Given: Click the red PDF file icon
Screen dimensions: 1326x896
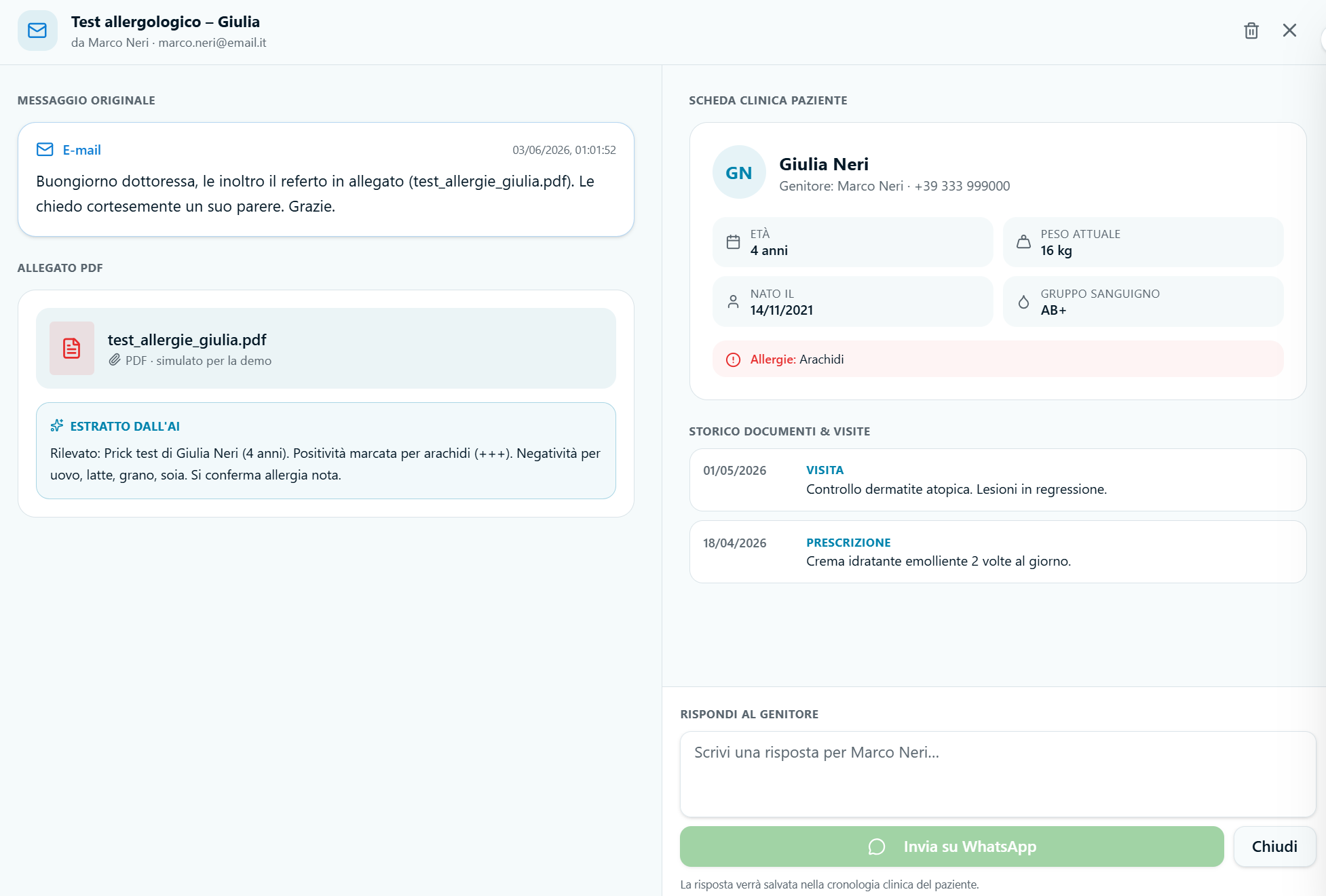Looking at the screenshot, I should (72, 348).
